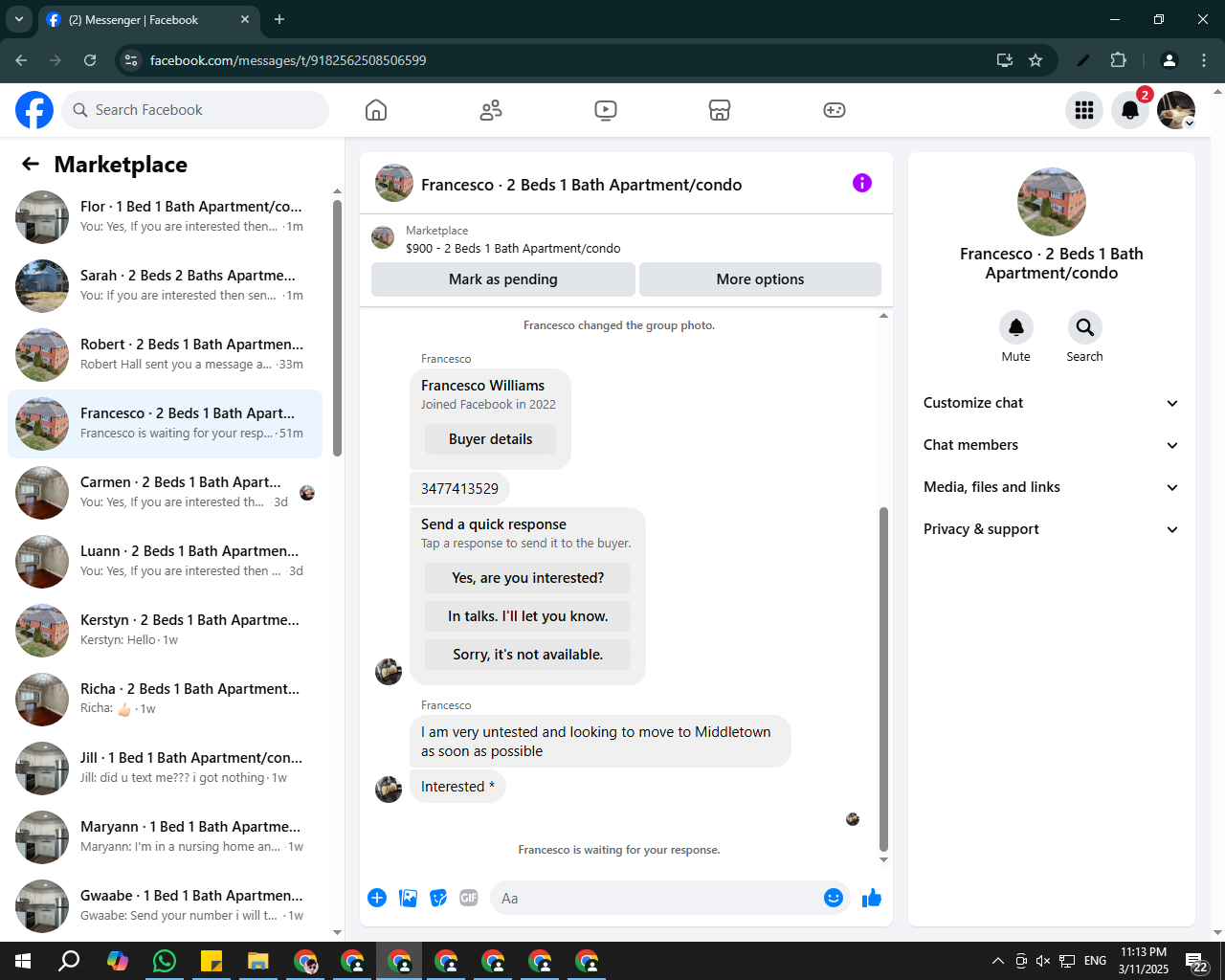Expand Media, files and links section
Screen dimensions: 1225x980
1051,487
